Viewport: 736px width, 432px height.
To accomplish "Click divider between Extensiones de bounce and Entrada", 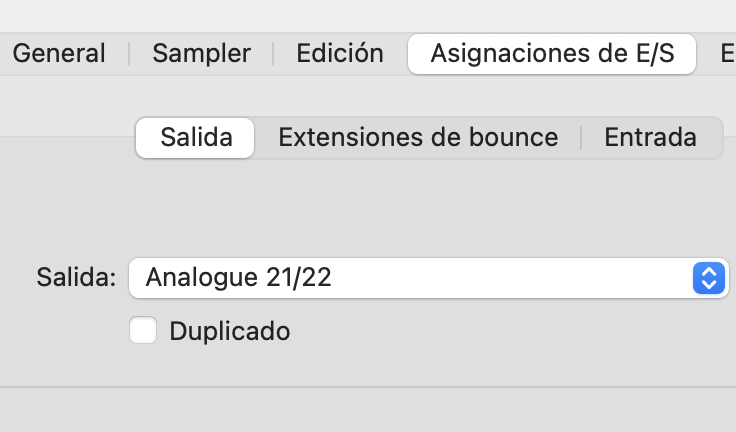I will click(581, 138).
